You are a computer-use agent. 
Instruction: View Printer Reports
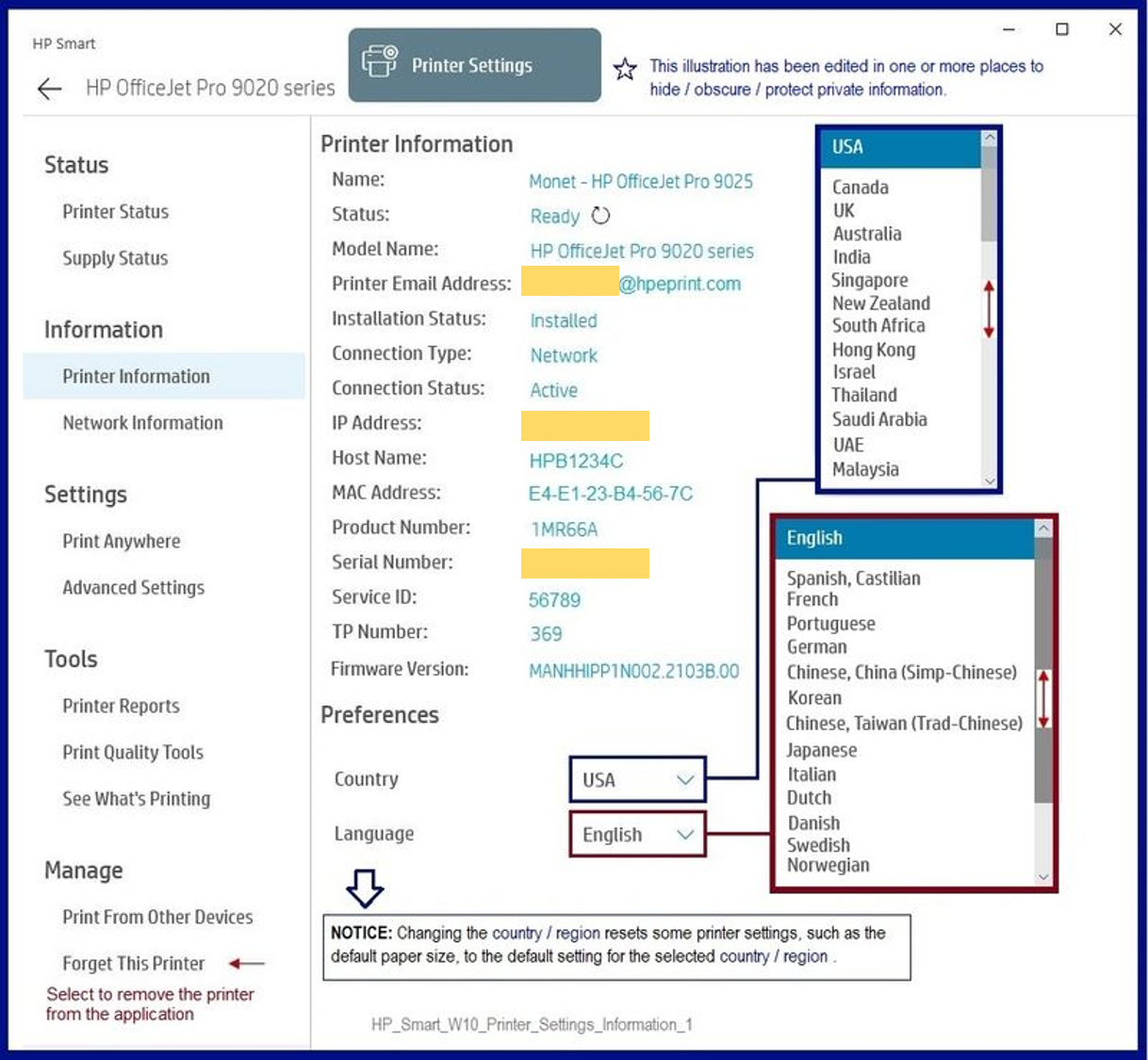click(121, 706)
